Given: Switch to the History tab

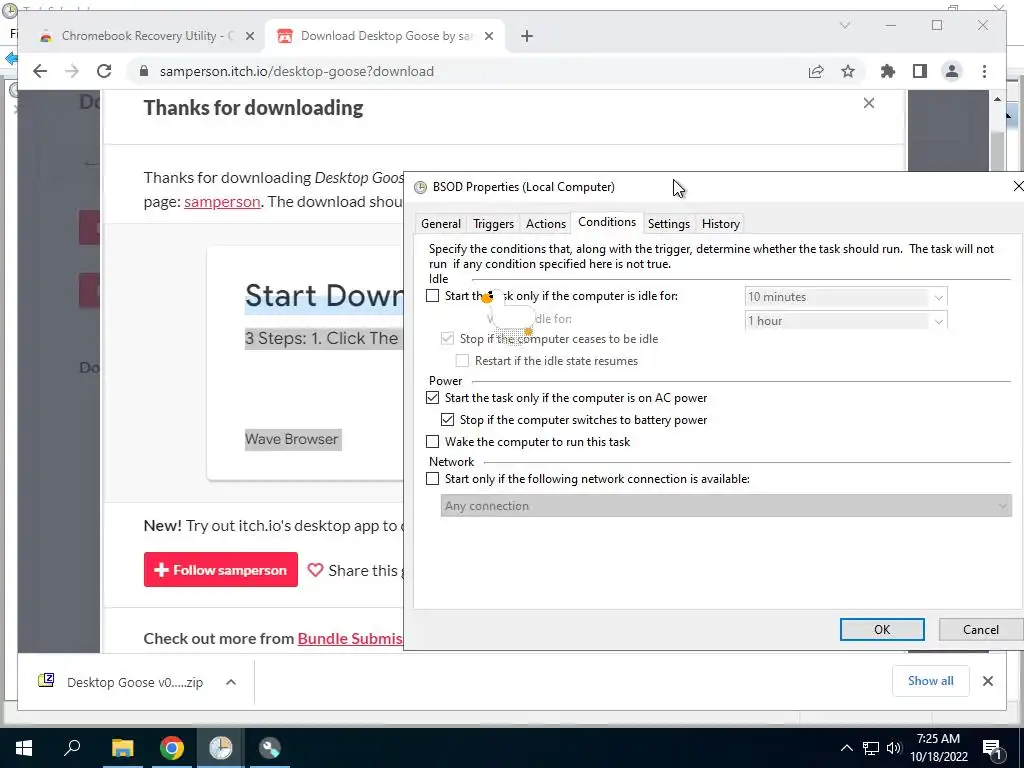Looking at the screenshot, I should coord(720,223).
